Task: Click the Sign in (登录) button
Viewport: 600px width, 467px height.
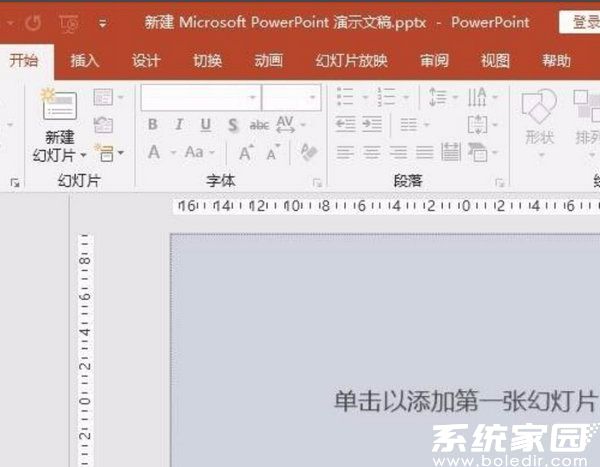Action: click(585, 21)
